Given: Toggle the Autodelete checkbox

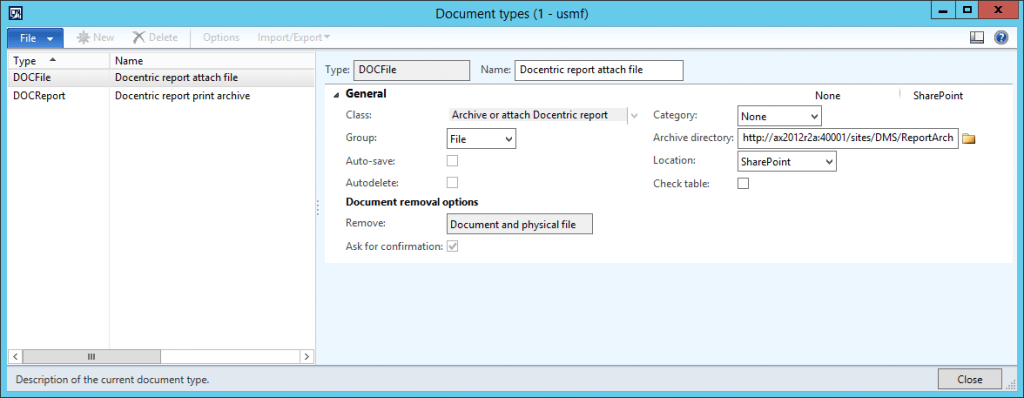Looking at the screenshot, I should click(452, 182).
